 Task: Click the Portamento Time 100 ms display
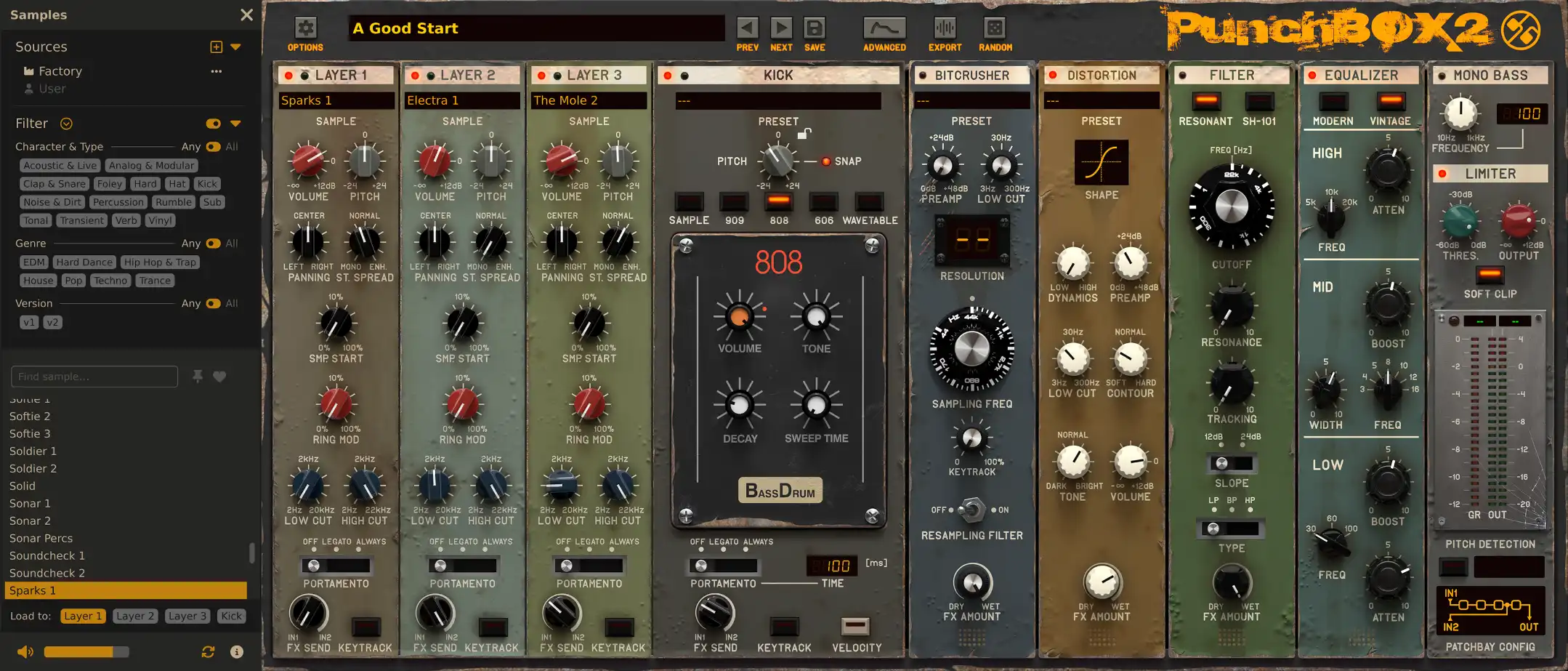click(831, 565)
